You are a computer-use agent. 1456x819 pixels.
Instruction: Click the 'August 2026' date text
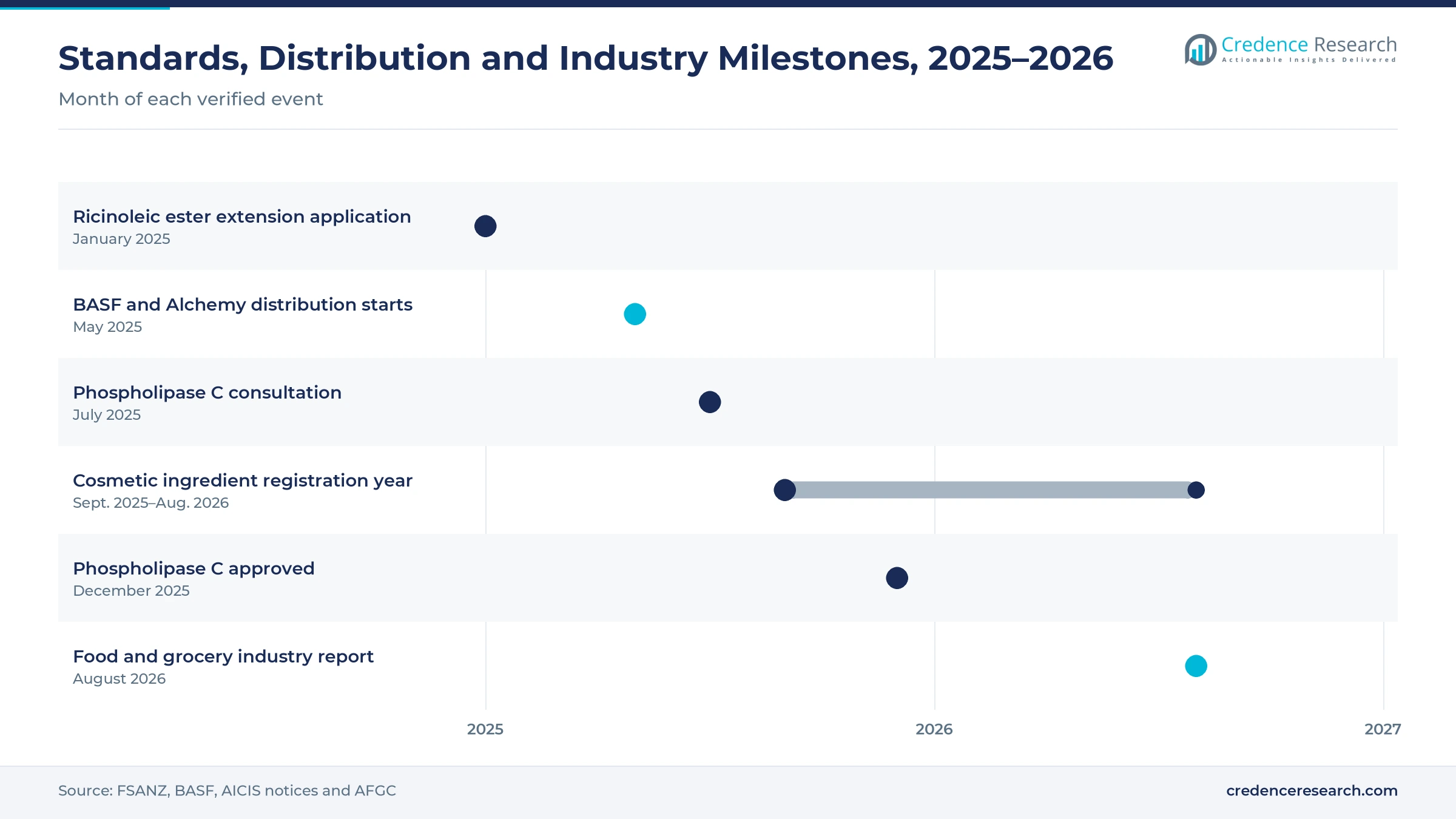click(119, 679)
